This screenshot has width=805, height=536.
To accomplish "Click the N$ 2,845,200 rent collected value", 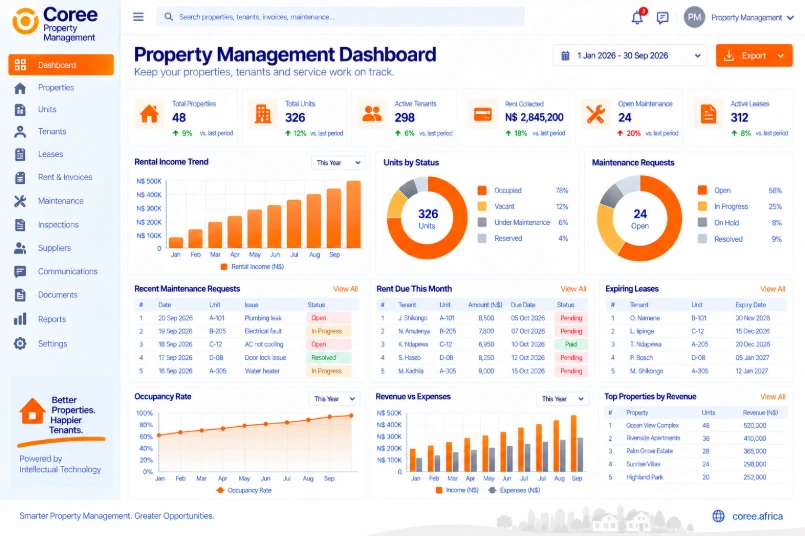I will (x=534, y=118).
